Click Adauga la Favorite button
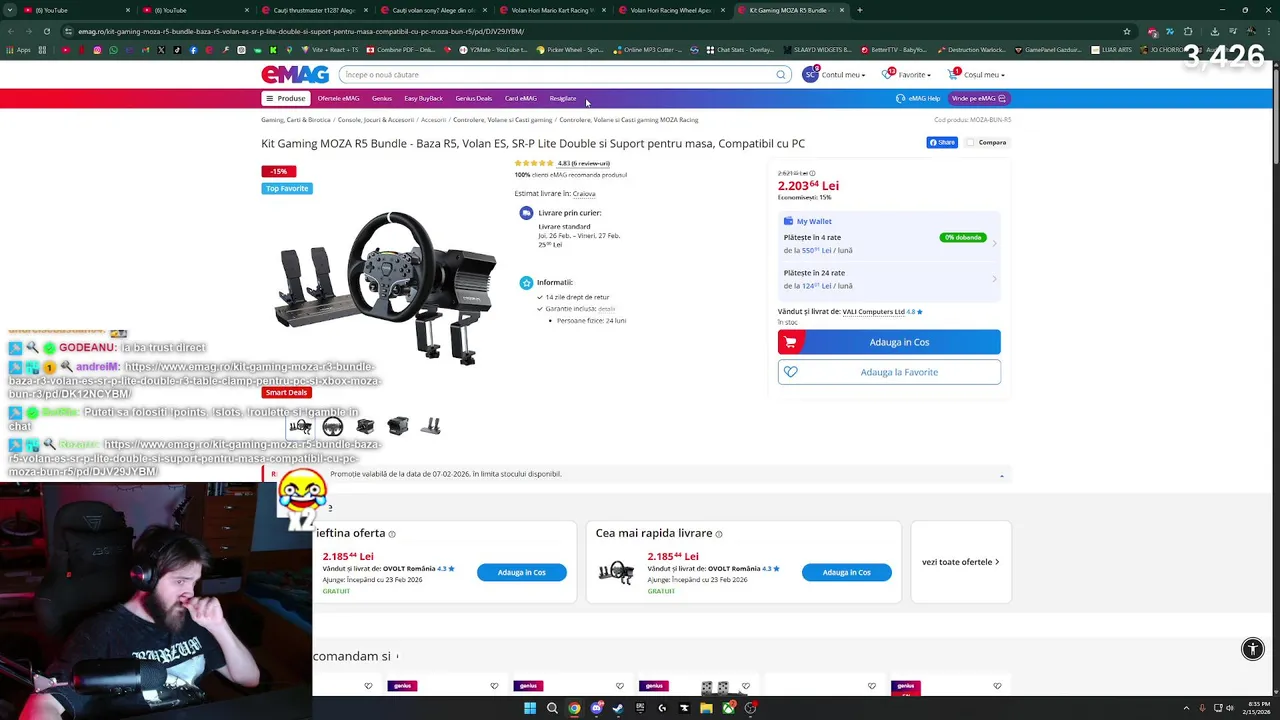The image size is (1280, 720). point(889,372)
